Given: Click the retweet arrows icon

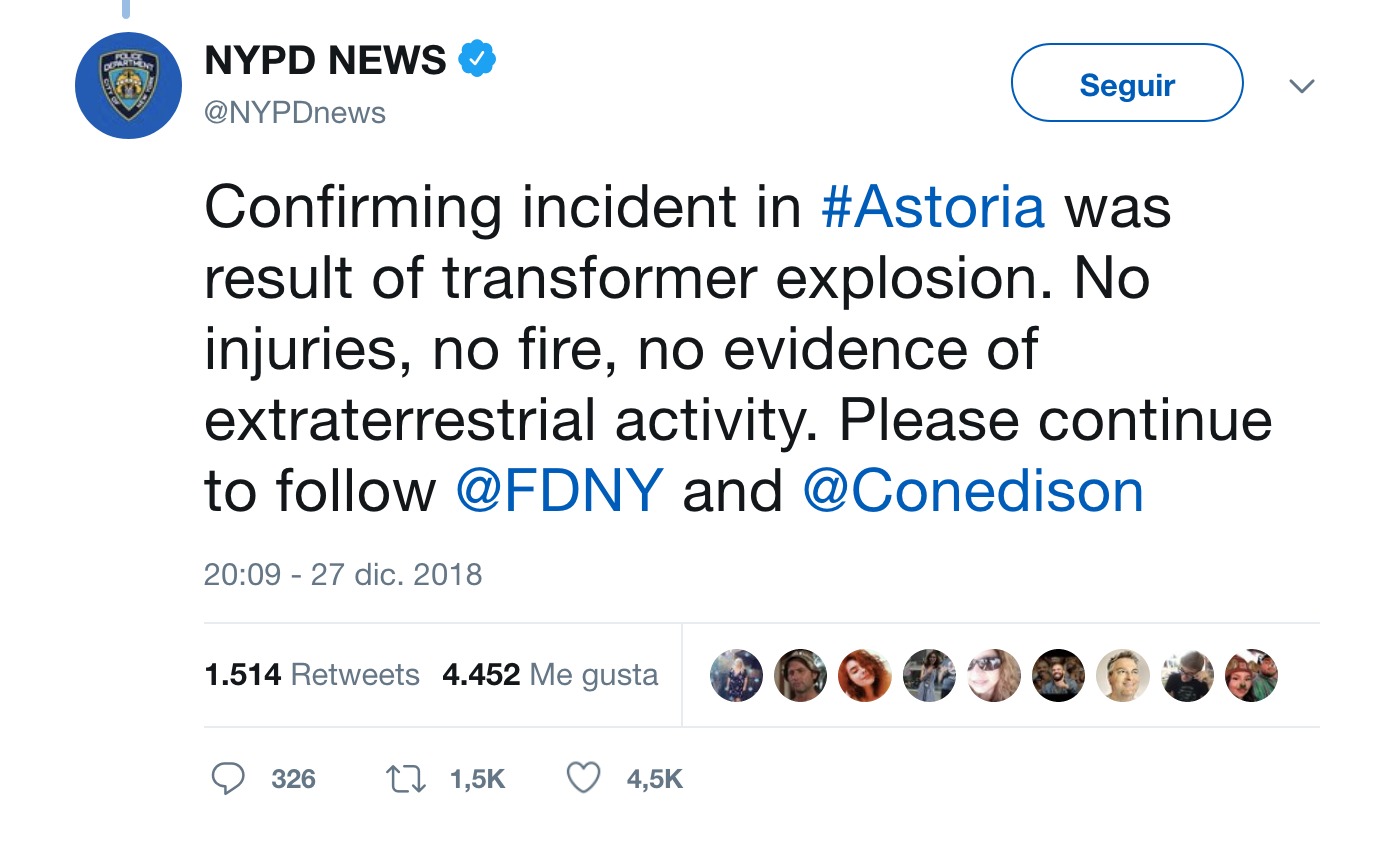Looking at the screenshot, I should point(407,779).
